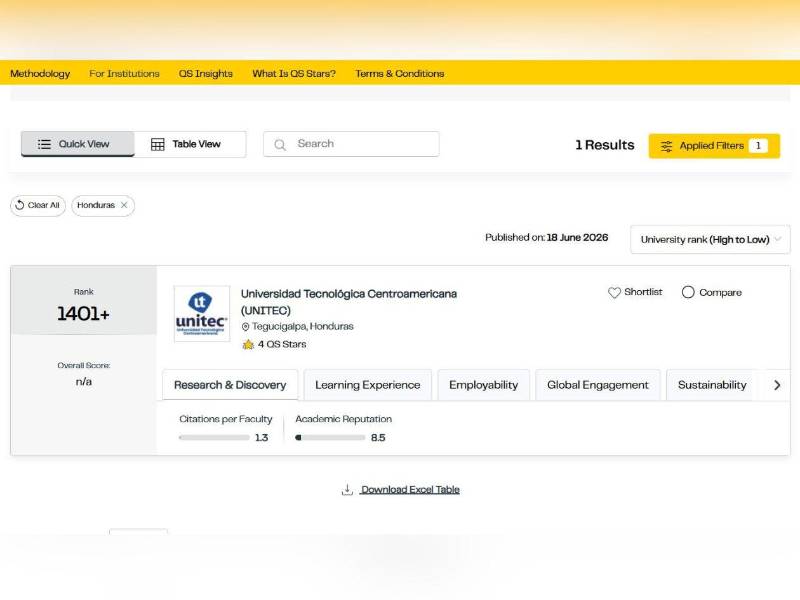This screenshot has width=800, height=600.
Task: Open the For Institutions menu item
Action: (124, 73)
